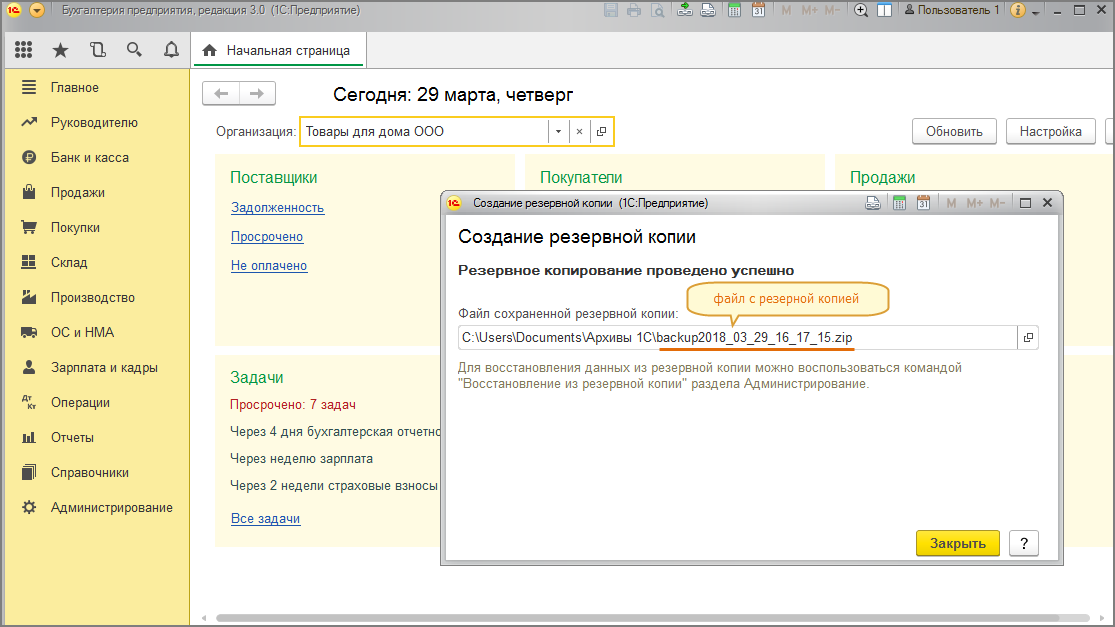This screenshot has height=627, width=1115.
Task: Click M+ button in dialog title bar
Action: tap(974, 203)
